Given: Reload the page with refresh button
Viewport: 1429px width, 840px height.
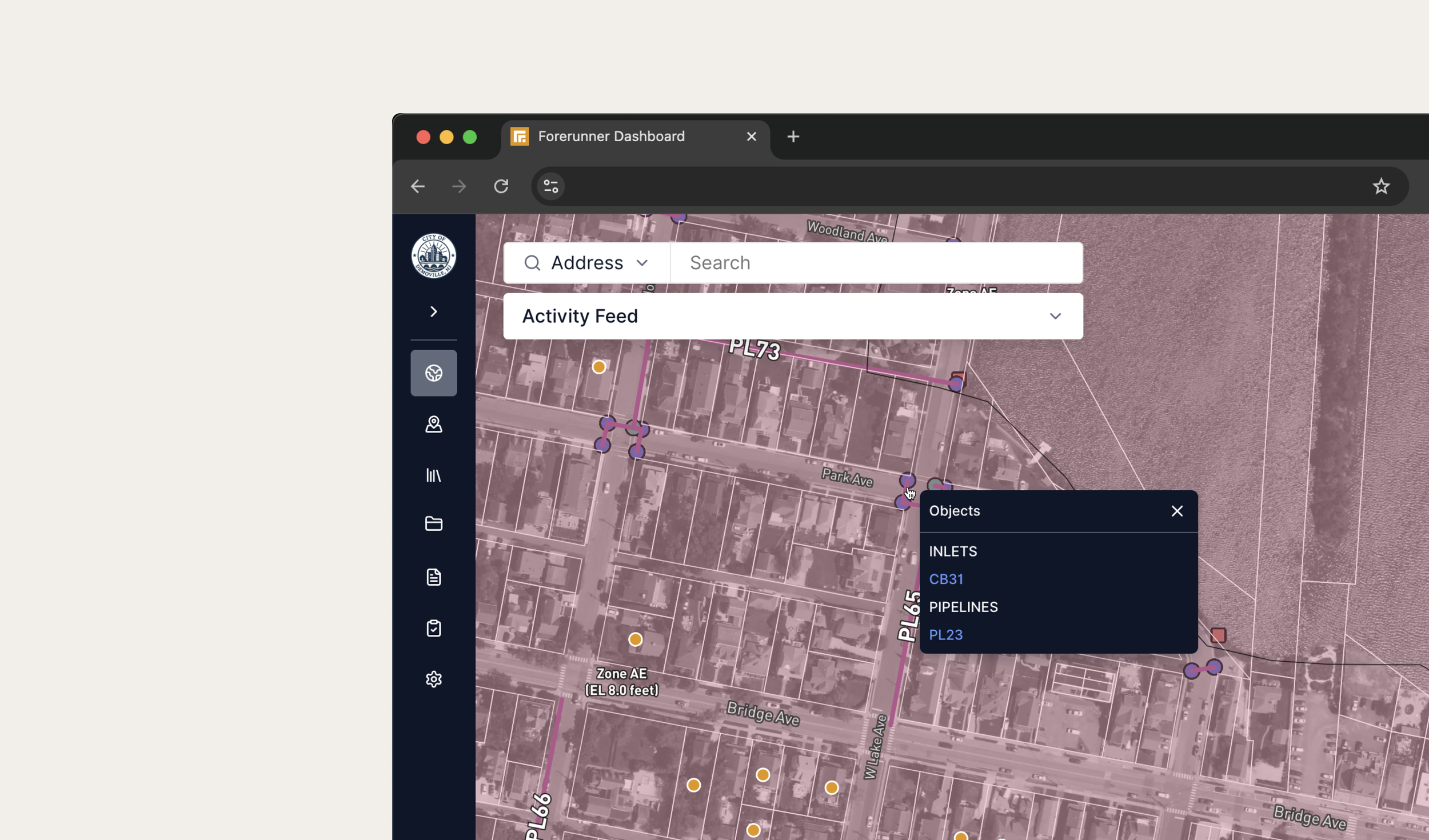Looking at the screenshot, I should (x=501, y=186).
